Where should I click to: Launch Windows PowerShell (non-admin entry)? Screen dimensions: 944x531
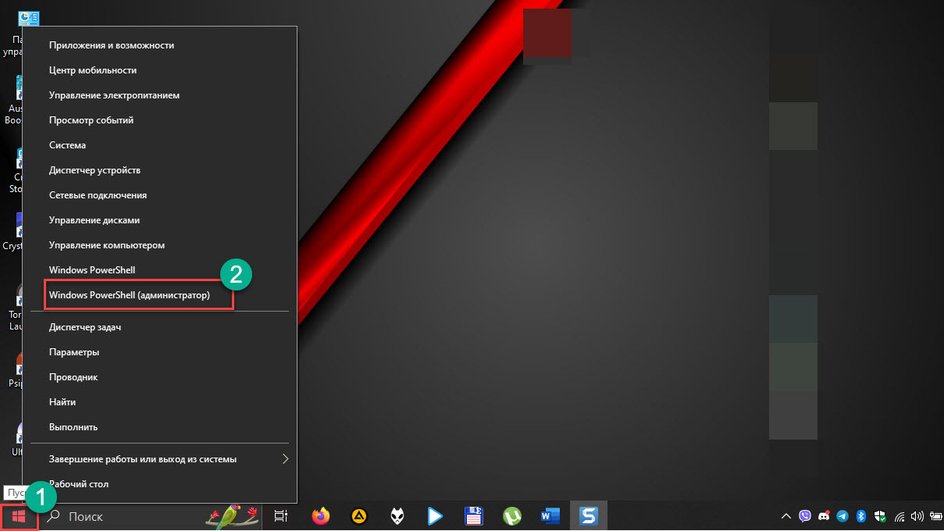160,270
